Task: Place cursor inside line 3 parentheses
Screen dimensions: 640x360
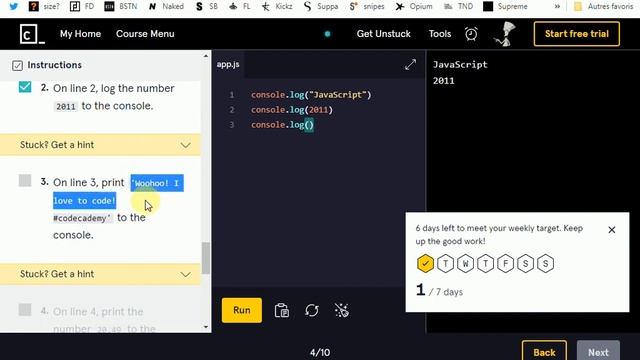Action: point(309,125)
